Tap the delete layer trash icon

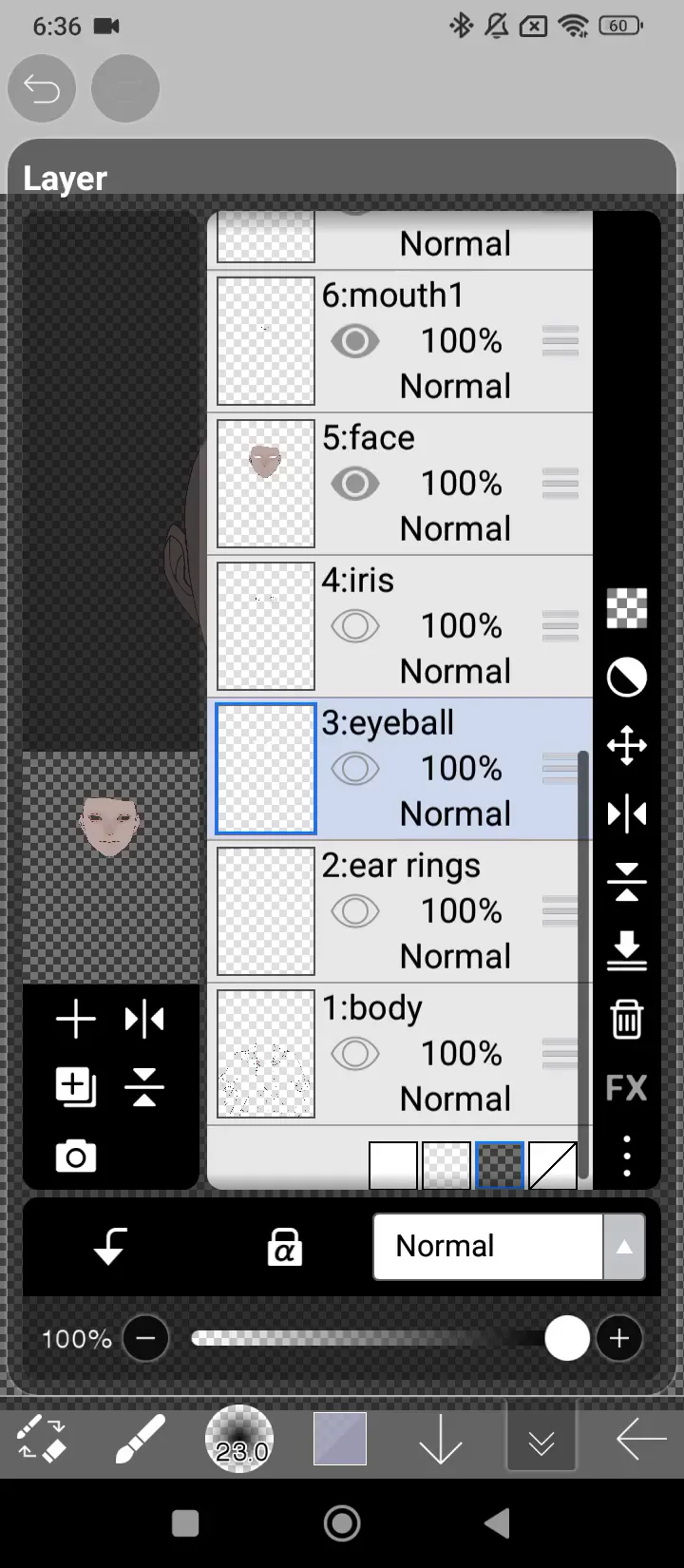(626, 1019)
